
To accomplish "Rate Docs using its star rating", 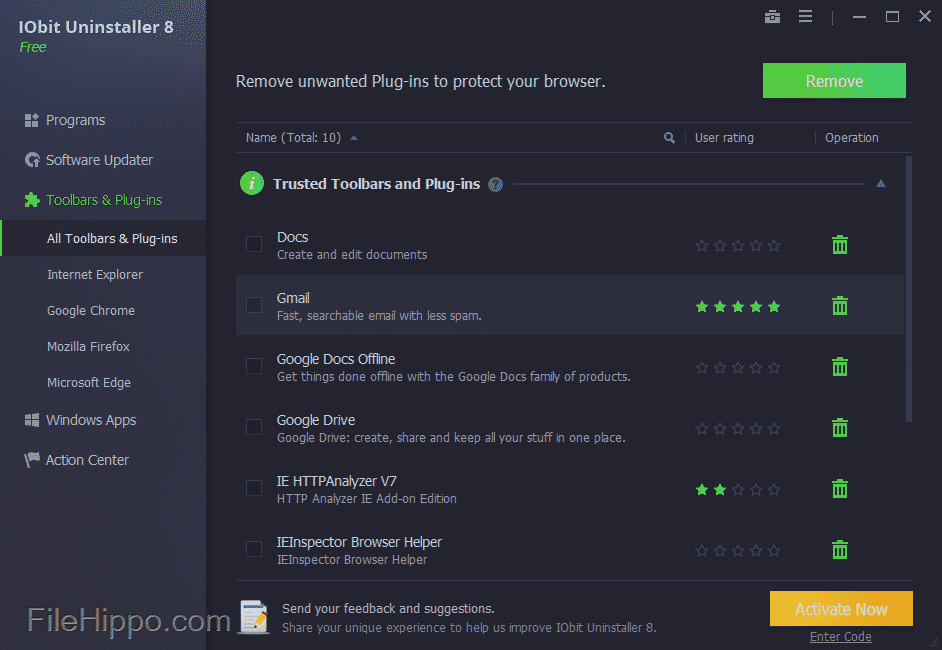I will pyautogui.click(x=738, y=245).
